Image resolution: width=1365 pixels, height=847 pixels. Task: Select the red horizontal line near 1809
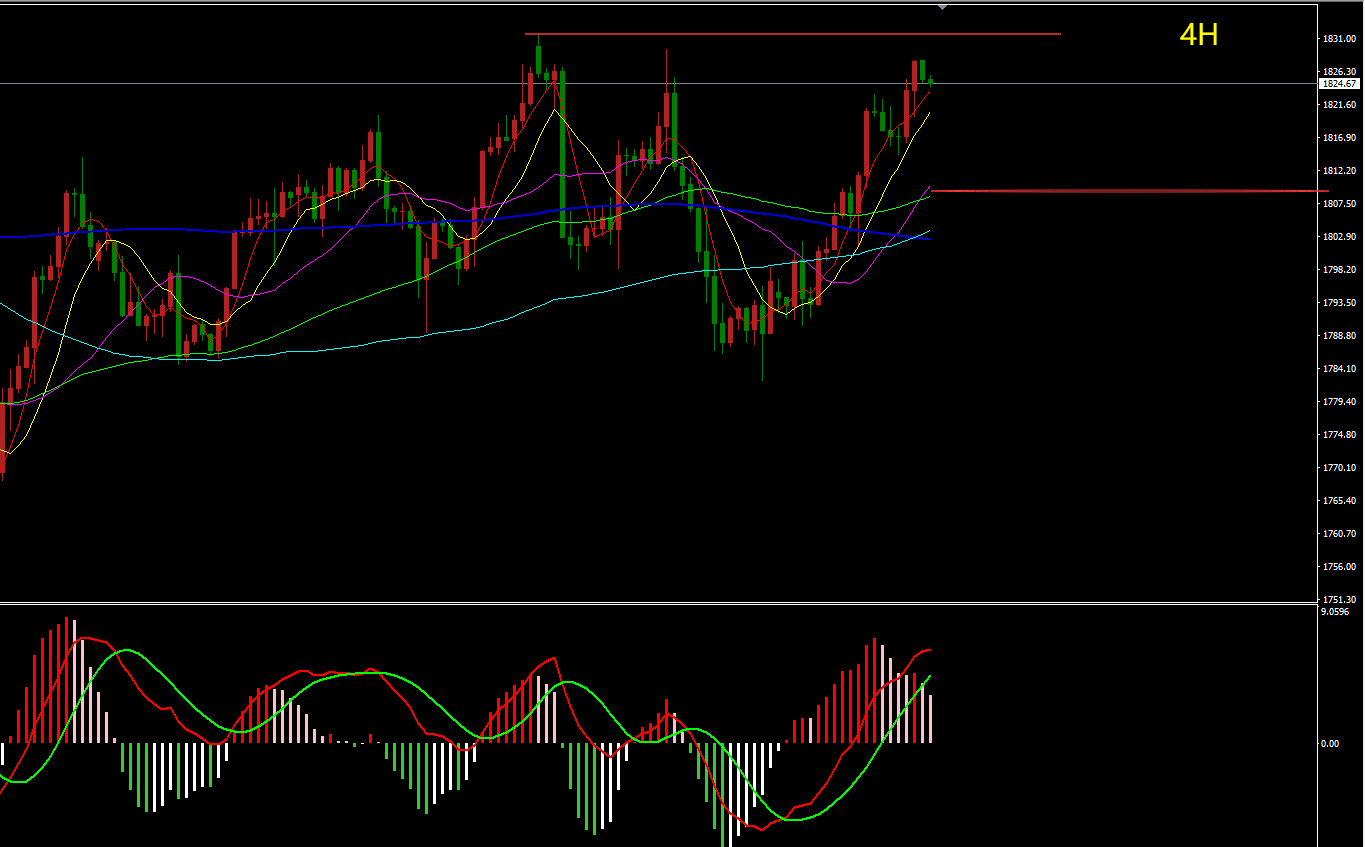(1130, 190)
